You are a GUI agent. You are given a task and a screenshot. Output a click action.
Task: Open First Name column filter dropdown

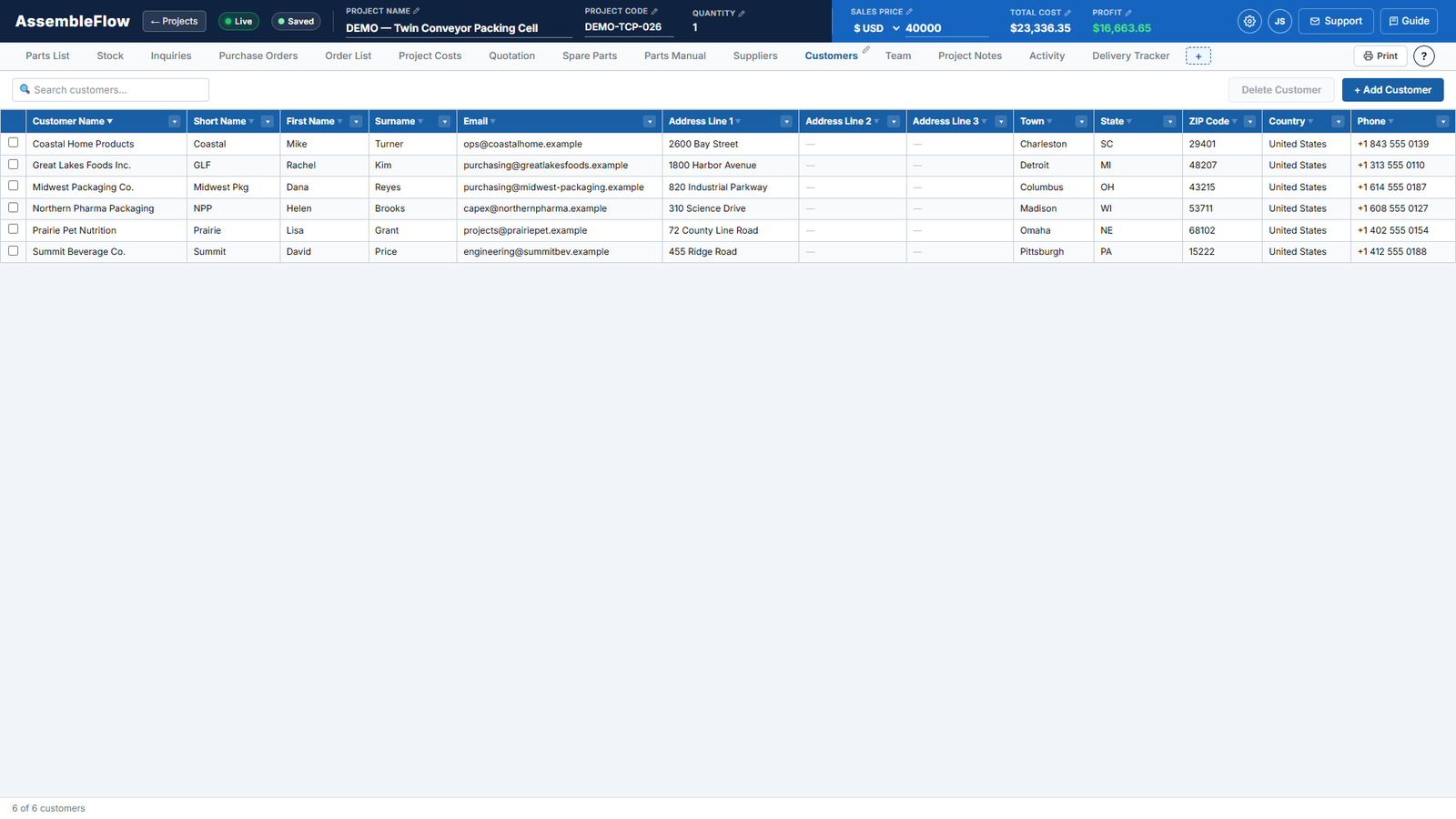pyautogui.click(x=356, y=122)
